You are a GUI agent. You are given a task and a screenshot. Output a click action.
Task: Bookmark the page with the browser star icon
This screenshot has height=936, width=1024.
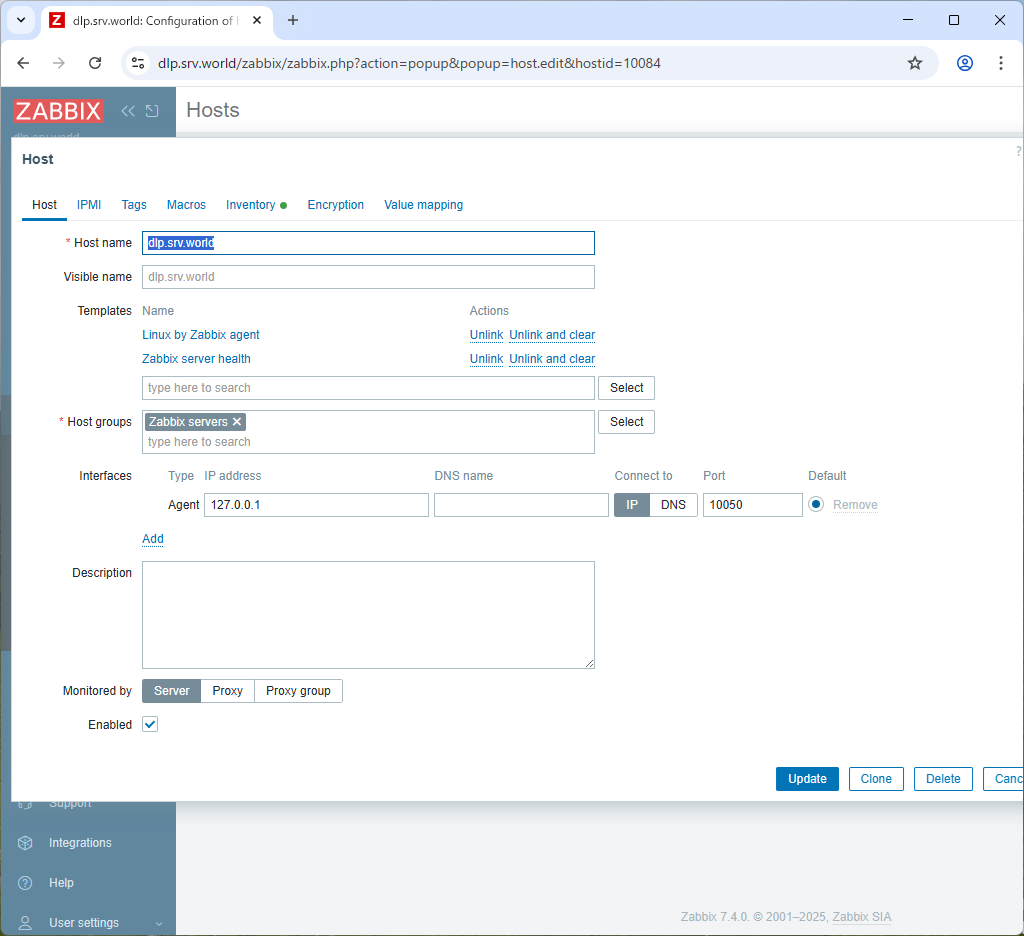(914, 62)
